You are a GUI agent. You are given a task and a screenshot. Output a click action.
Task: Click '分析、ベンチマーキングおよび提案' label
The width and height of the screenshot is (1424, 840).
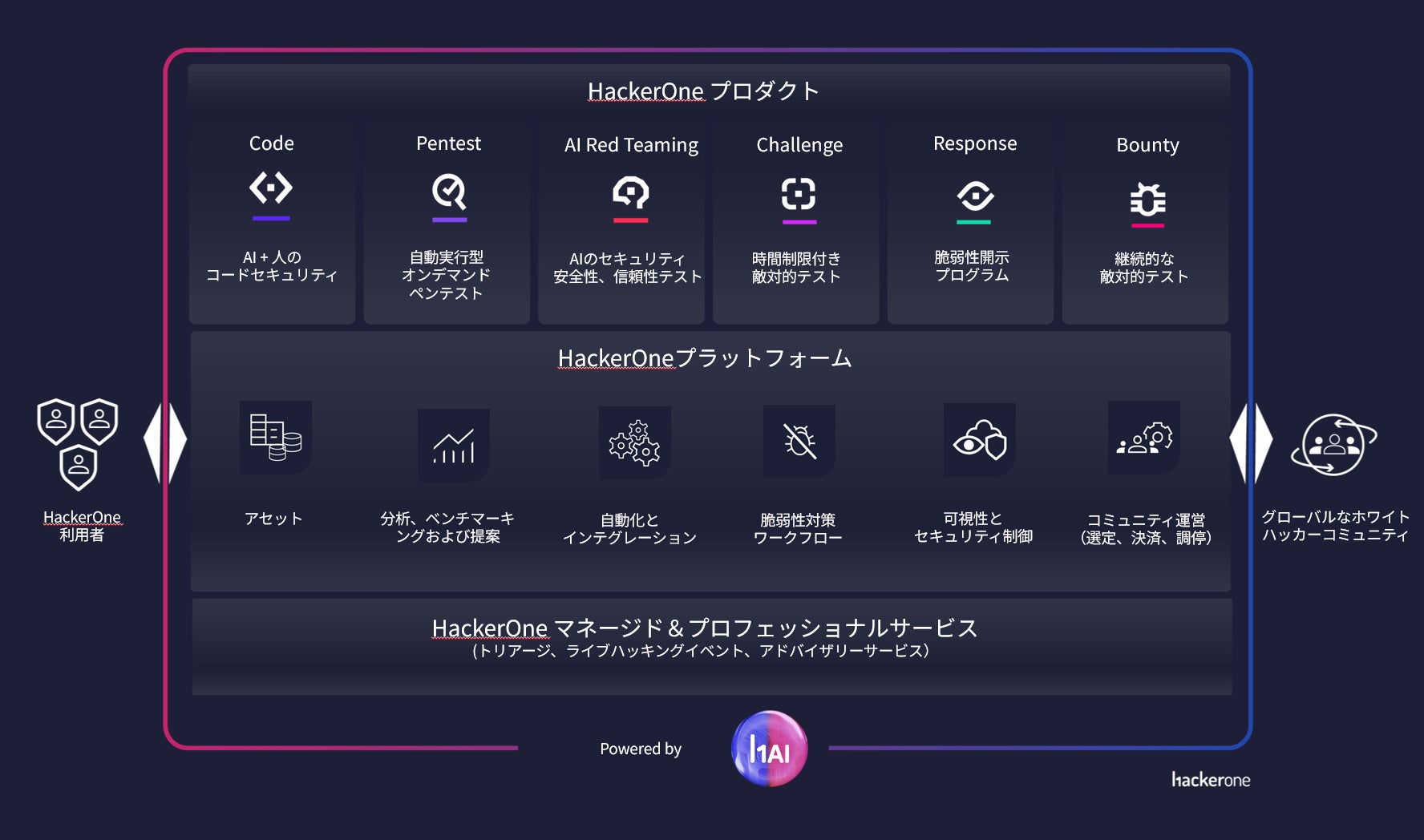(x=447, y=527)
